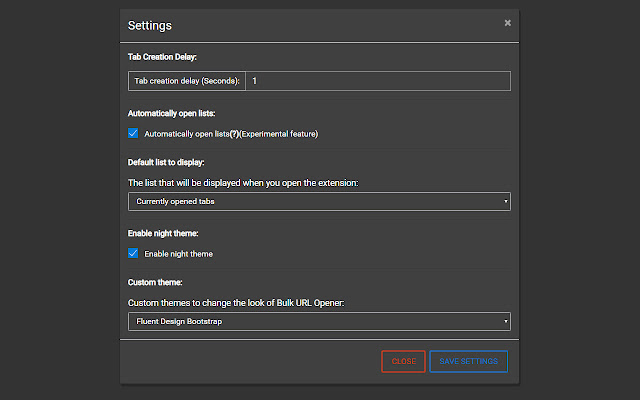Expand the Fluent Design Bootstrap theme dropdown

[319, 321]
